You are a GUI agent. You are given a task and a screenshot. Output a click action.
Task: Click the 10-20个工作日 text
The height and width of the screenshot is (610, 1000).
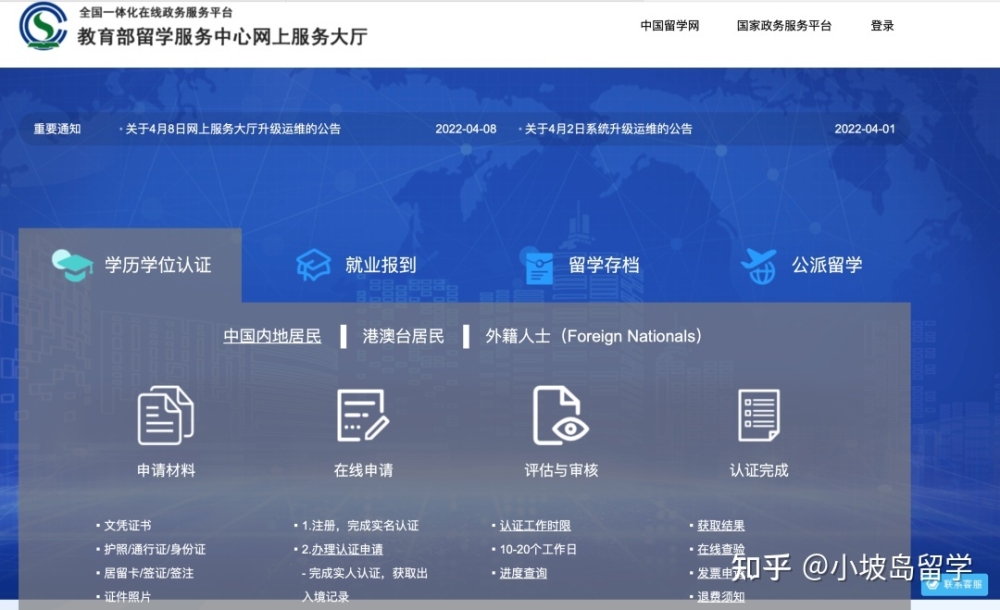pos(538,549)
